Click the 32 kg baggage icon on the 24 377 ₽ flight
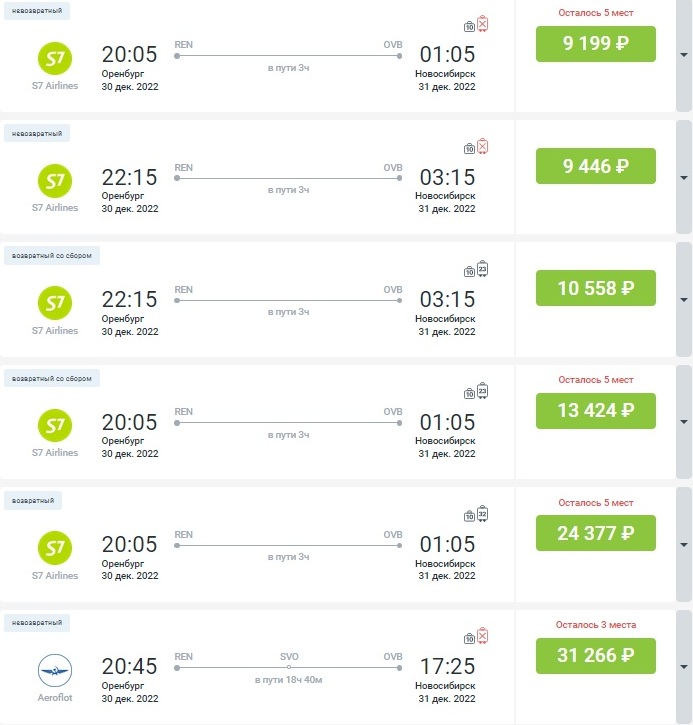Viewport: 693px width, 725px height. click(482, 514)
